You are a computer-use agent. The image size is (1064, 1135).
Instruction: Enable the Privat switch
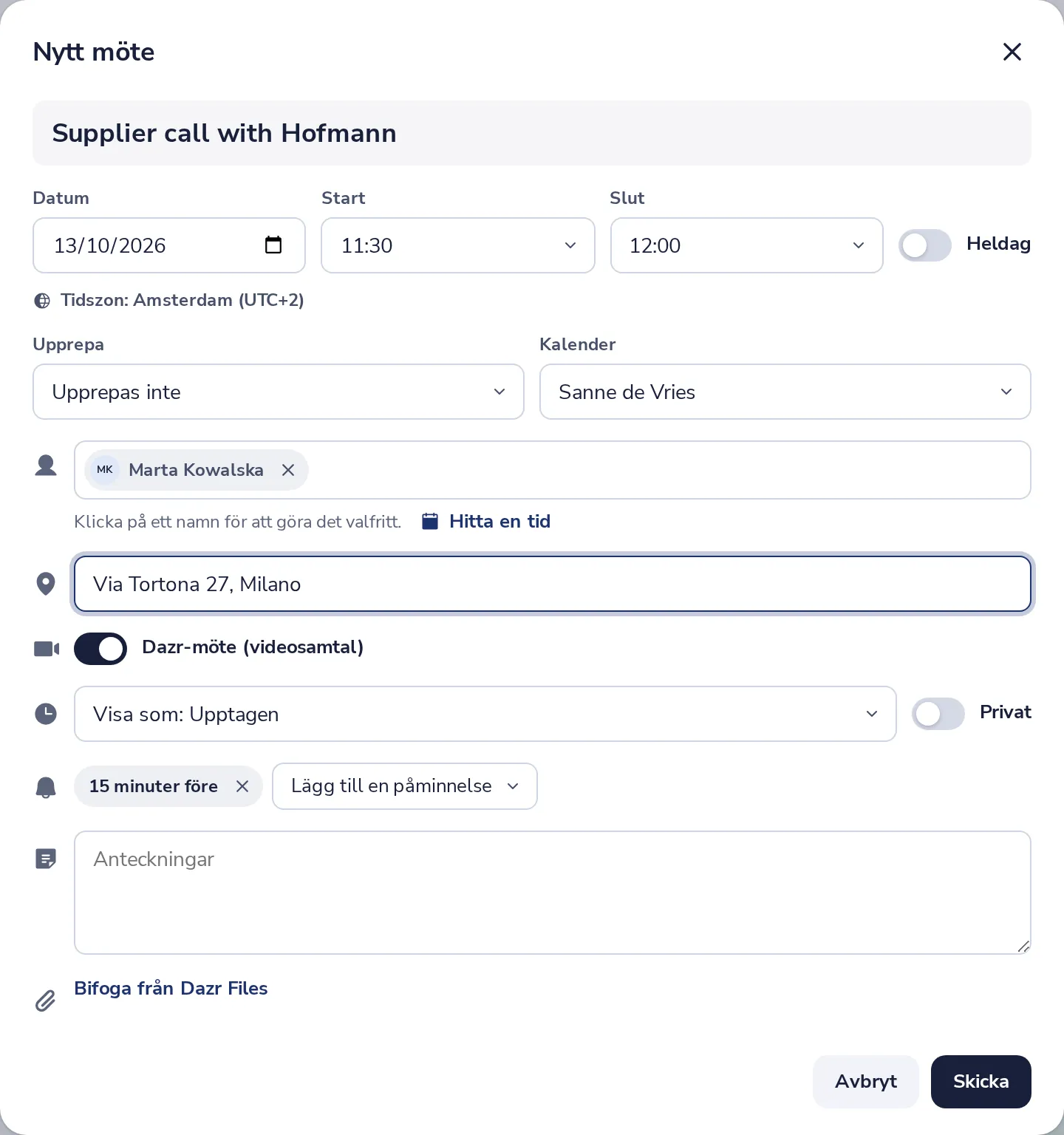click(938, 714)
